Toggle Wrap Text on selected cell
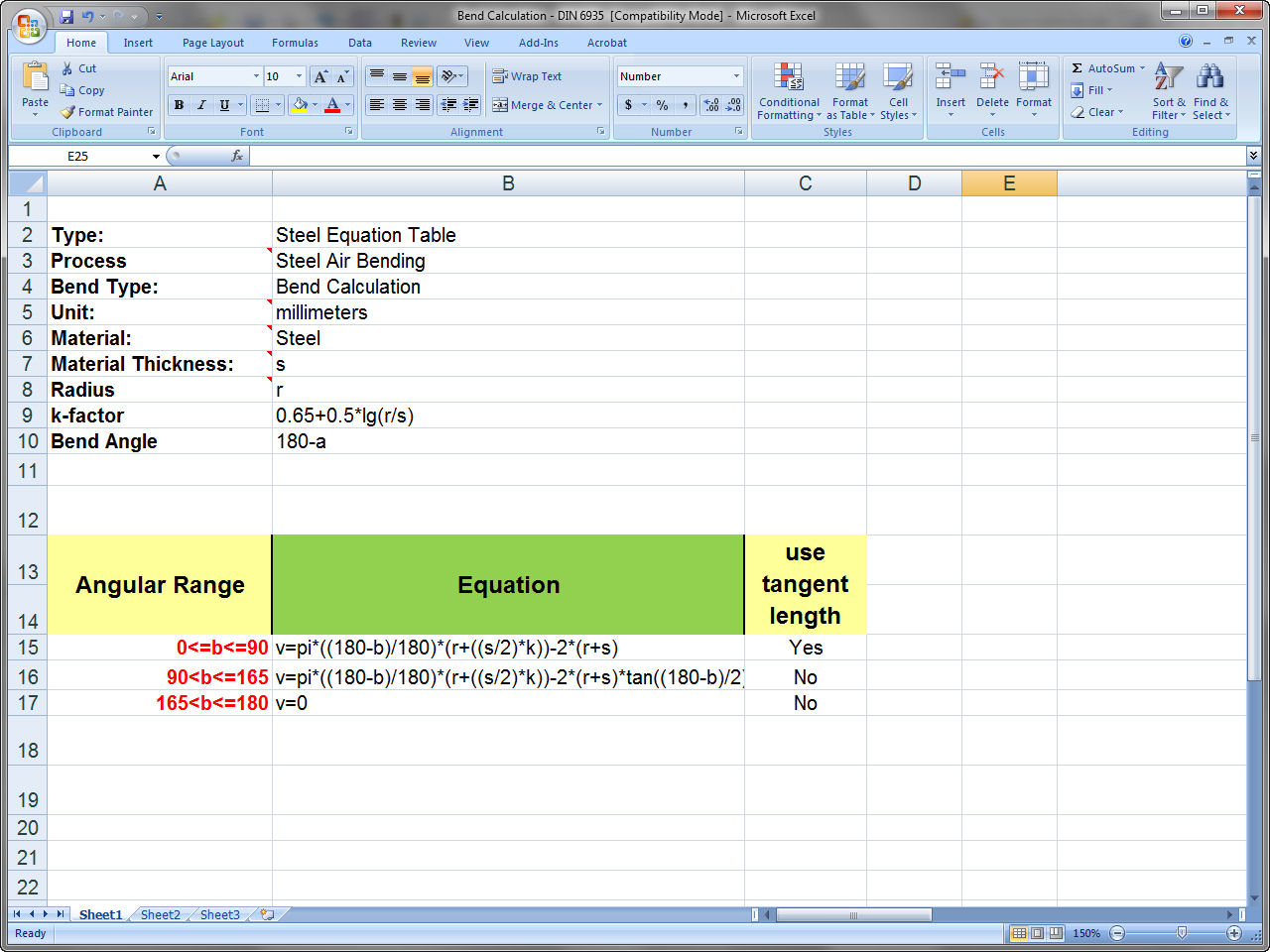The height and width of the screenshot is (952, 1270). 527,76
